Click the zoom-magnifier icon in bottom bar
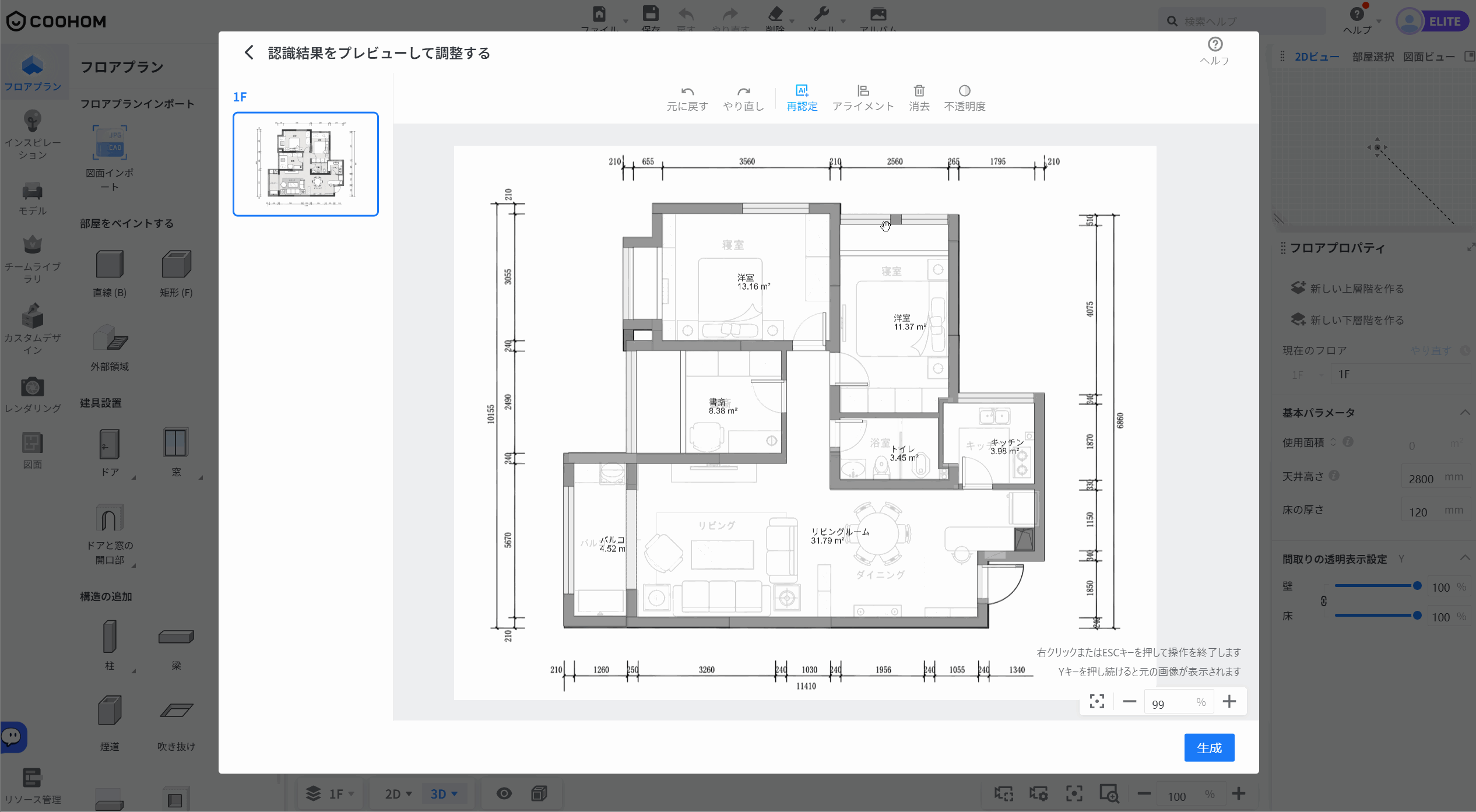This screenshot has width=1476, height=812. [x=1109, y=794]
